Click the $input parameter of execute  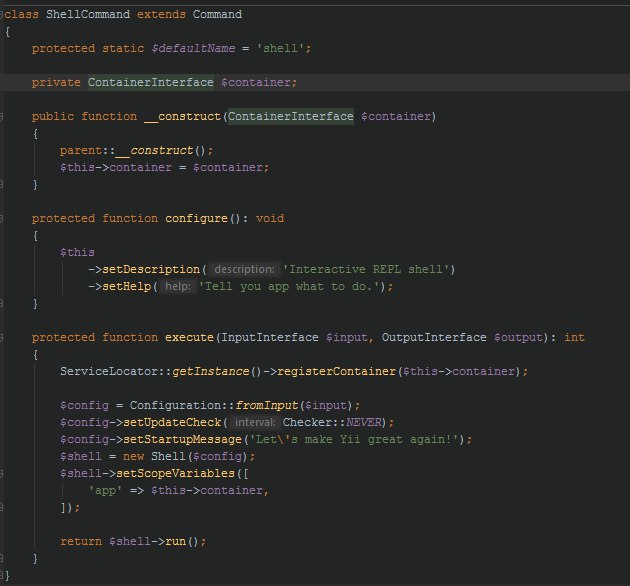(x=346, y=338)
